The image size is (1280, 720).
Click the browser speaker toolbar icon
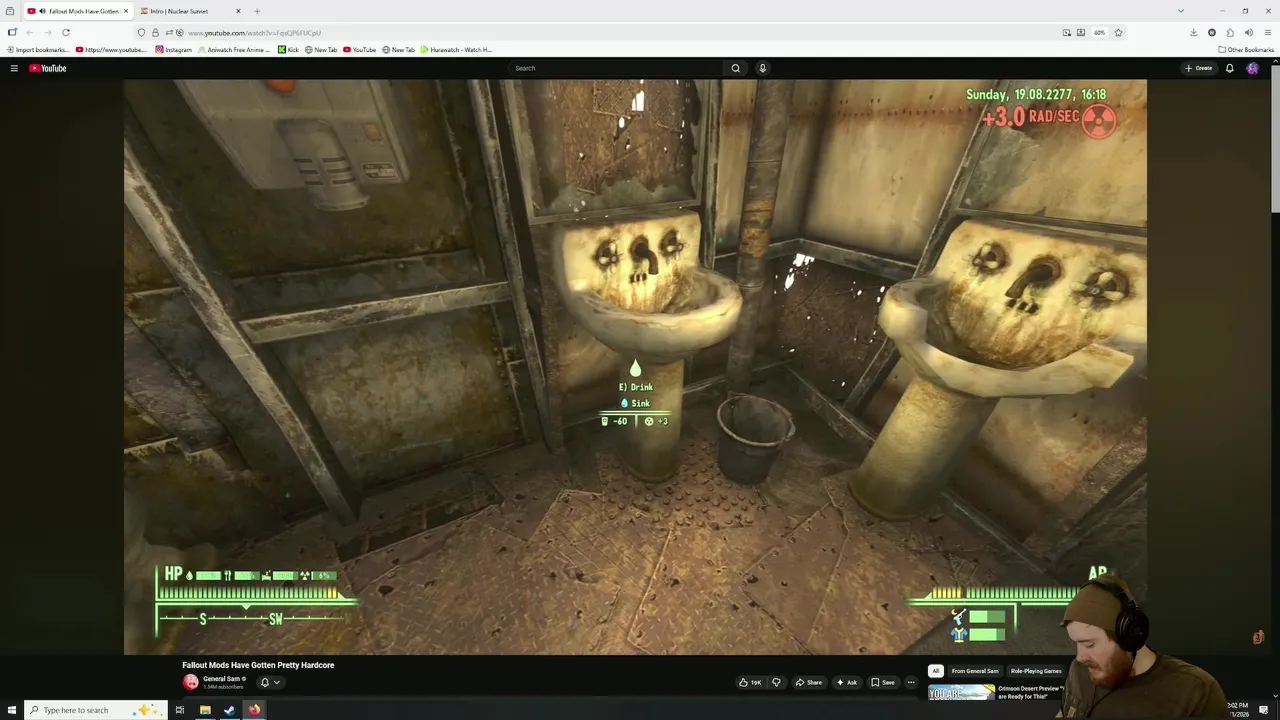pos(1249,32)
